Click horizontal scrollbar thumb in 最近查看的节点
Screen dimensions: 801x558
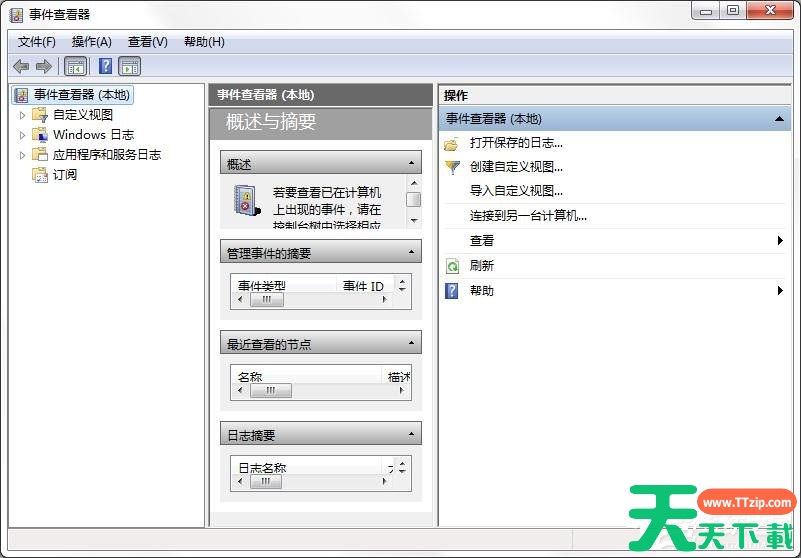point(271,390)
